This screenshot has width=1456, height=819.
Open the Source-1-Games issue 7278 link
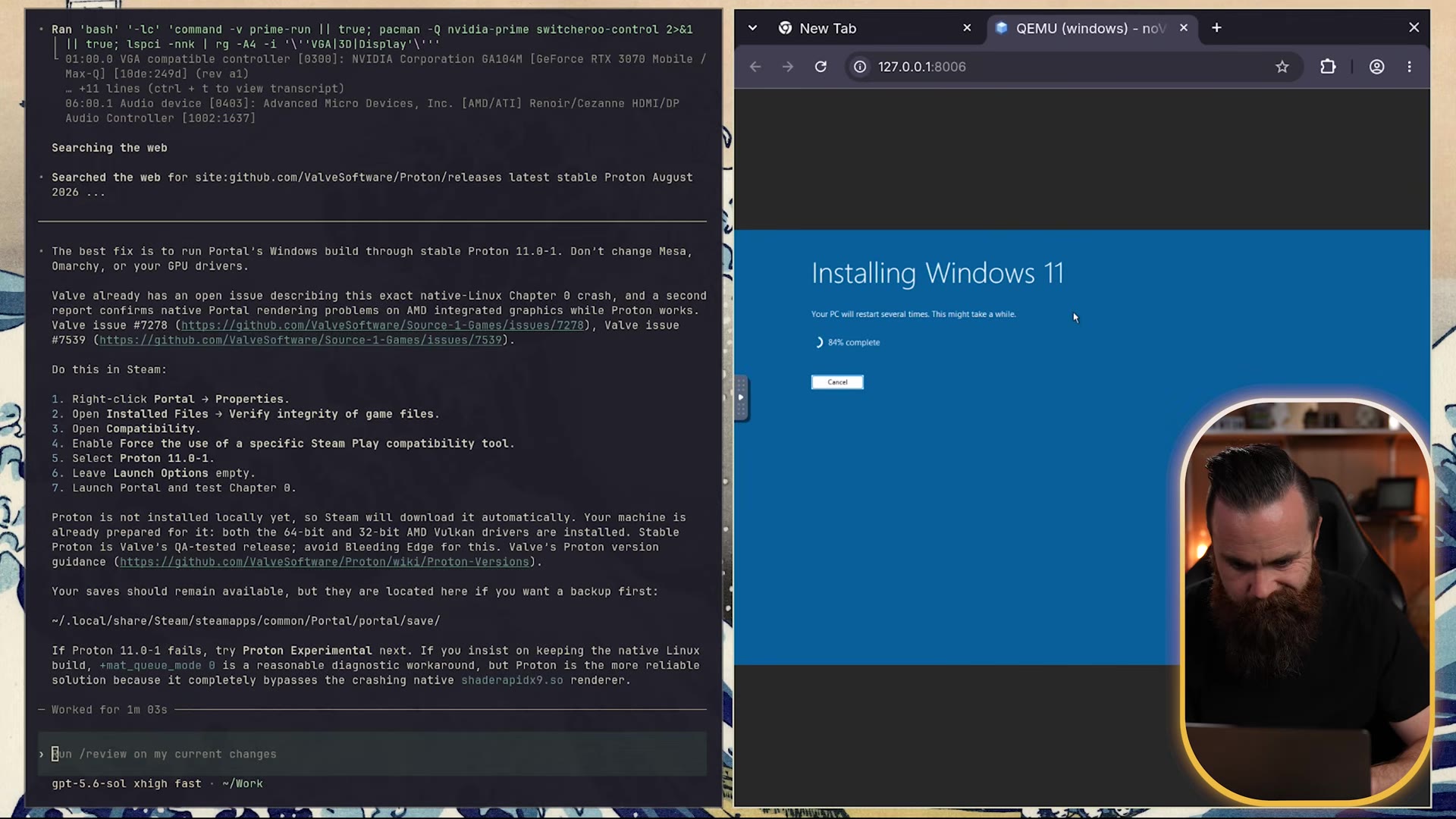382,325
